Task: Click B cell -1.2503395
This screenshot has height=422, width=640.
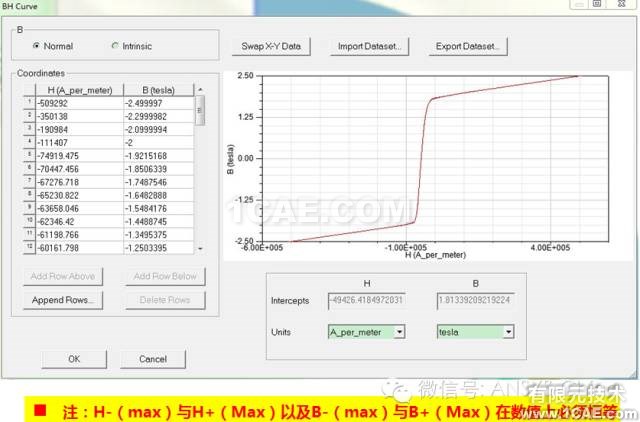Action: (x=158, y=248)
